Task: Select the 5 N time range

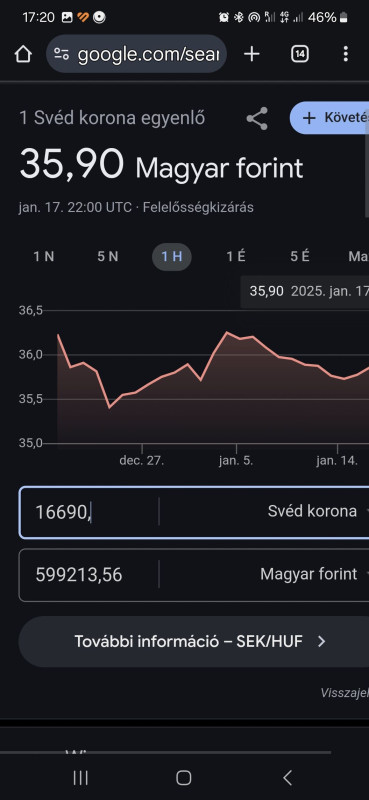Action: click(108, 257)
